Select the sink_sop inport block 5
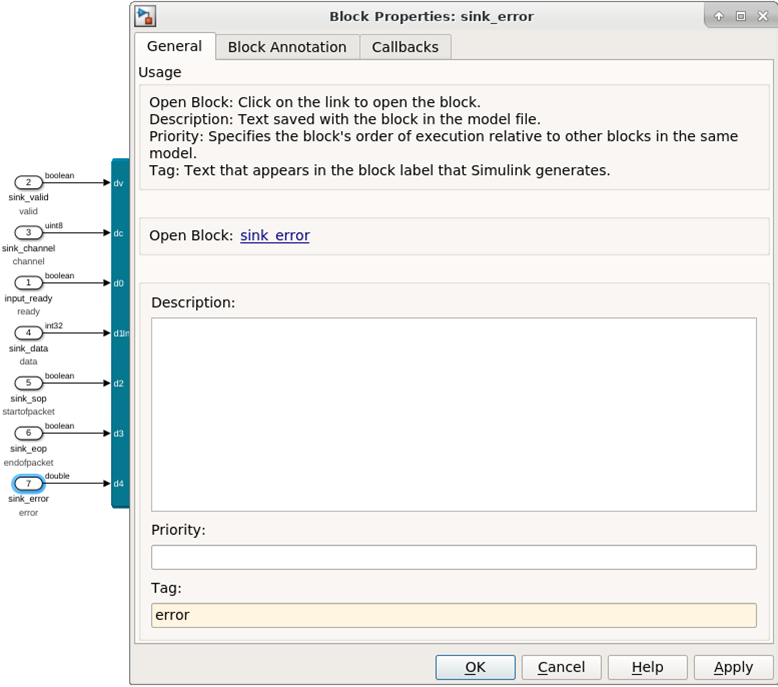Screen dimensions: 778x687 pos(28,382)
